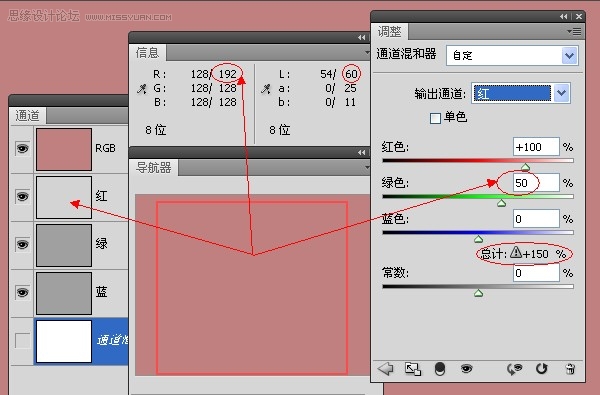Select the white mask channel thumbnail
The image size is (600, 395).
click(x=64, y=341)
